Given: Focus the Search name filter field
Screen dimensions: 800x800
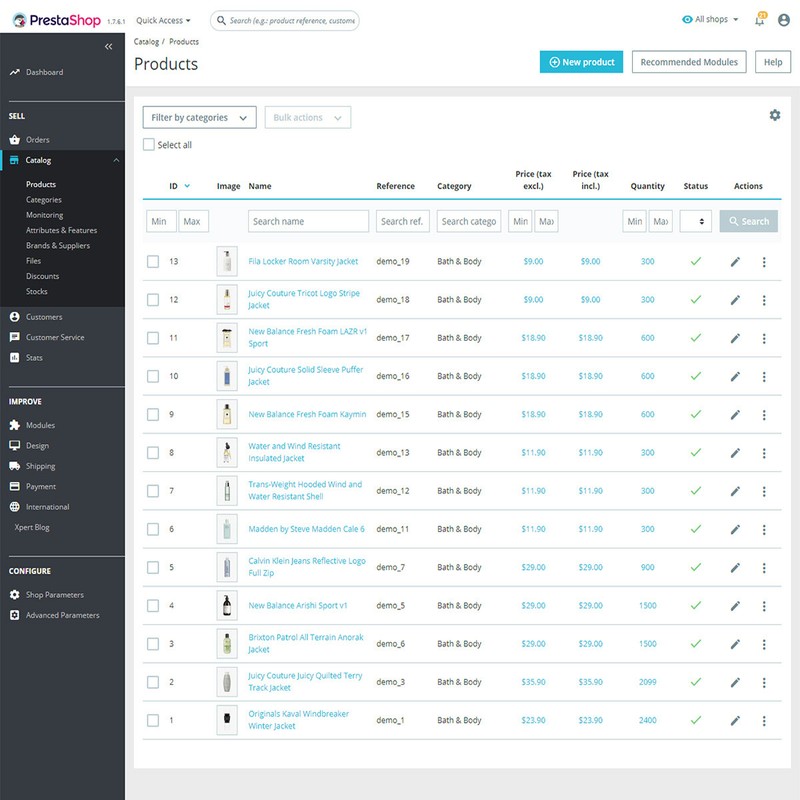Looking at the screenshot, I should click(x=308, y=221).
